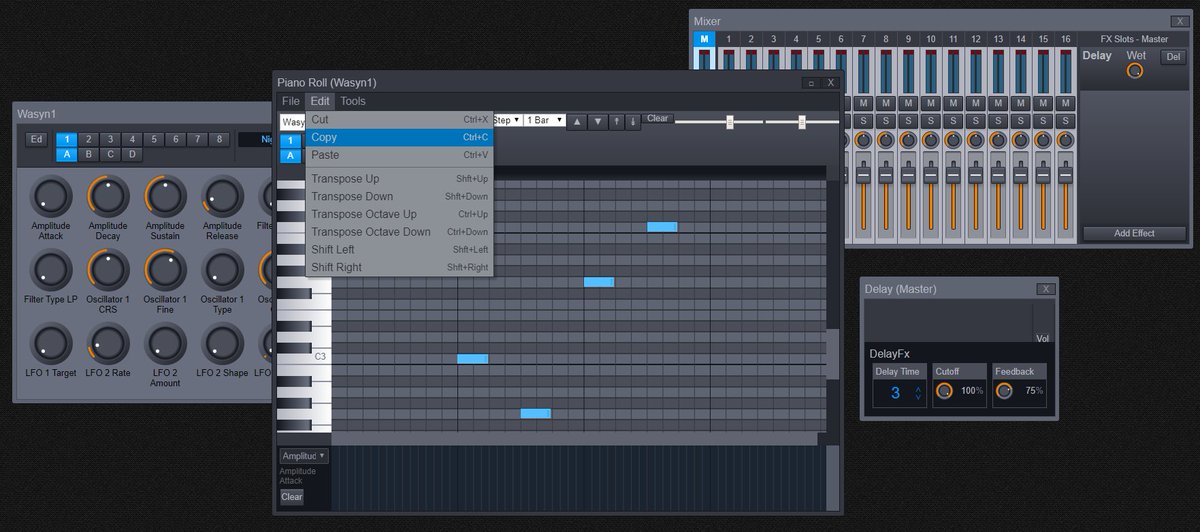Select Copy from the Edit menu
Viewport: 1200px width, 532px height.
point(399,137)
